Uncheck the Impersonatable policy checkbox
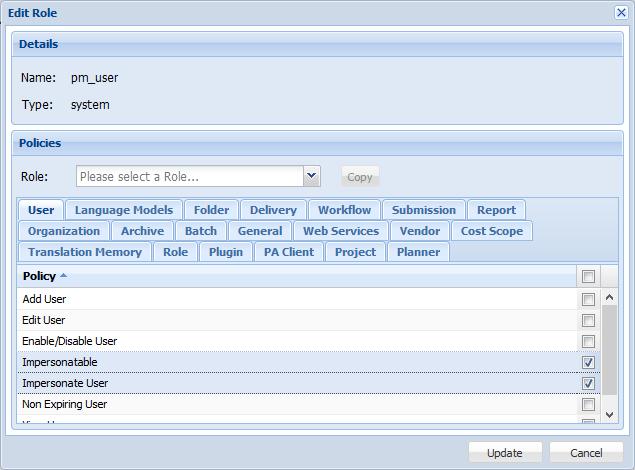635x470 pixels. tap(588, 363)
